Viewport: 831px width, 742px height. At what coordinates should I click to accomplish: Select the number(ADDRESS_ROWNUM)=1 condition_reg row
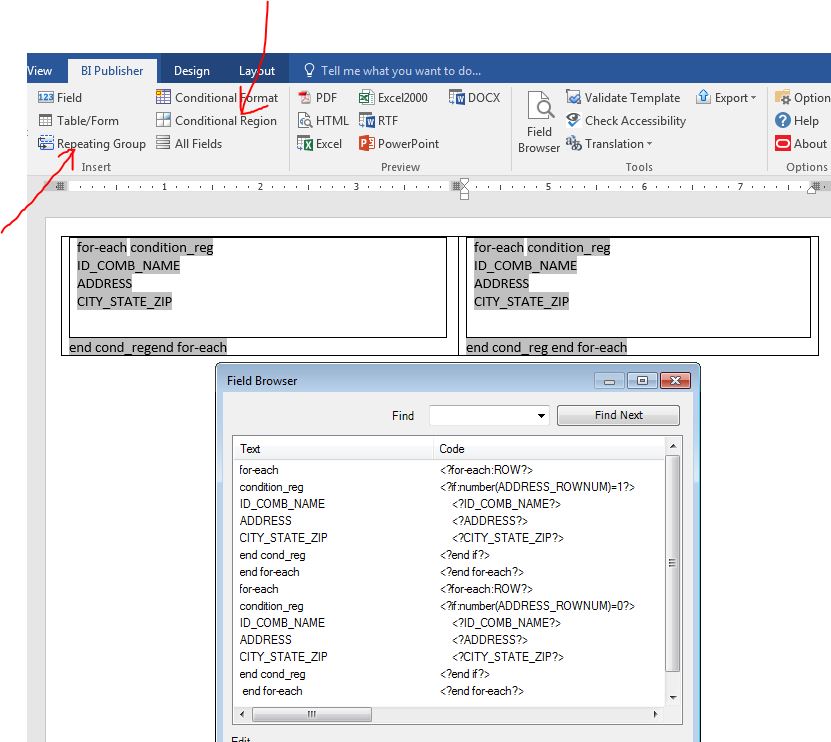(448, 487)
